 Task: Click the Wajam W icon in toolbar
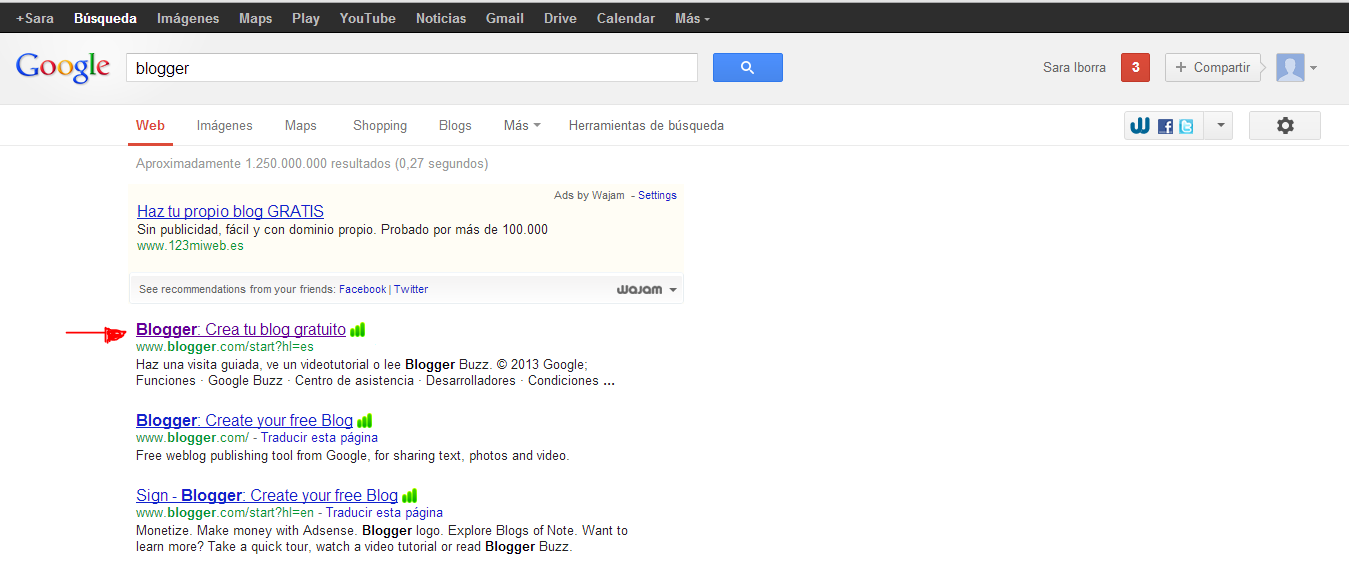click(x=1140, y=126)
